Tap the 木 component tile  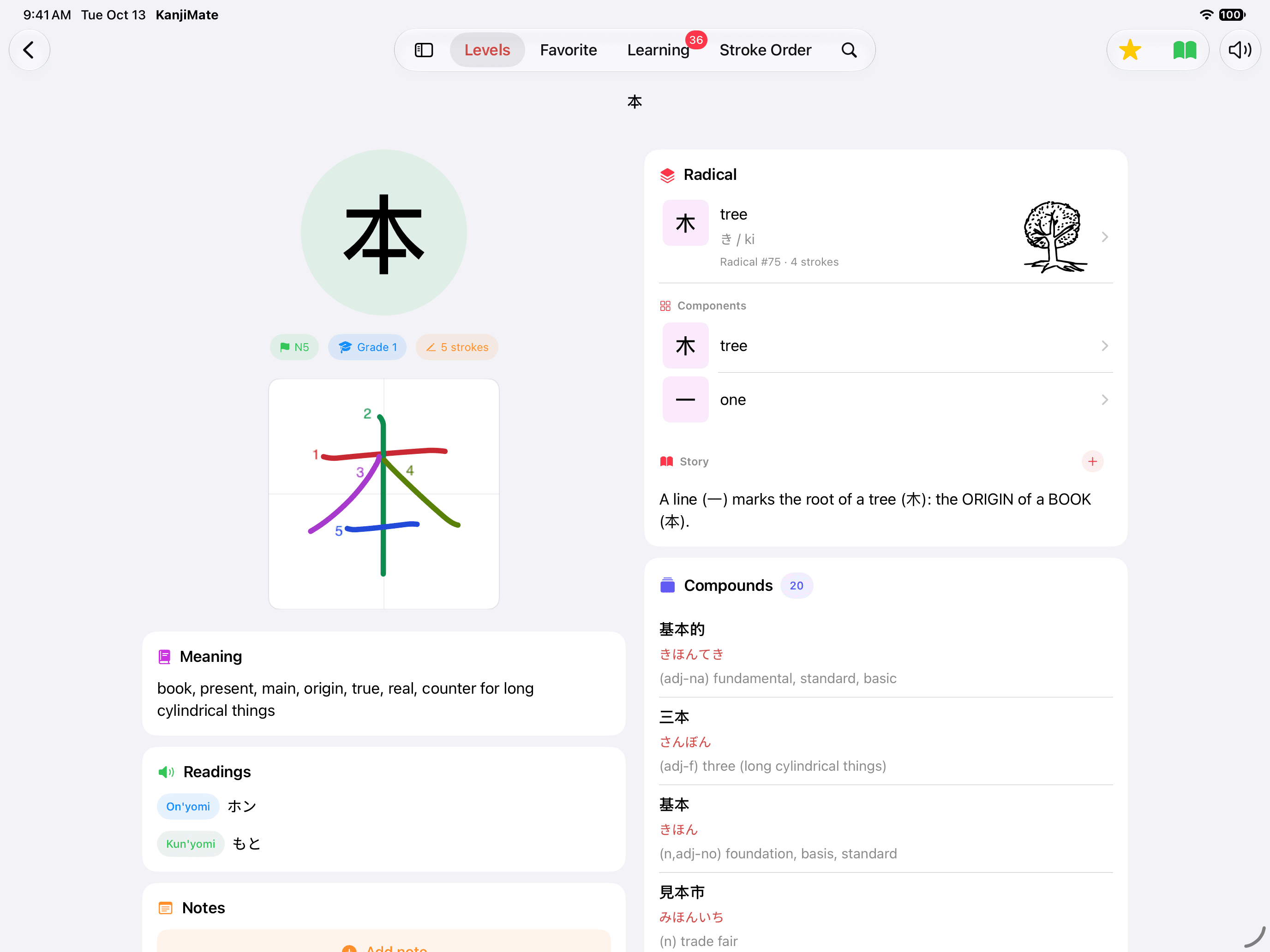coord(685,345)
